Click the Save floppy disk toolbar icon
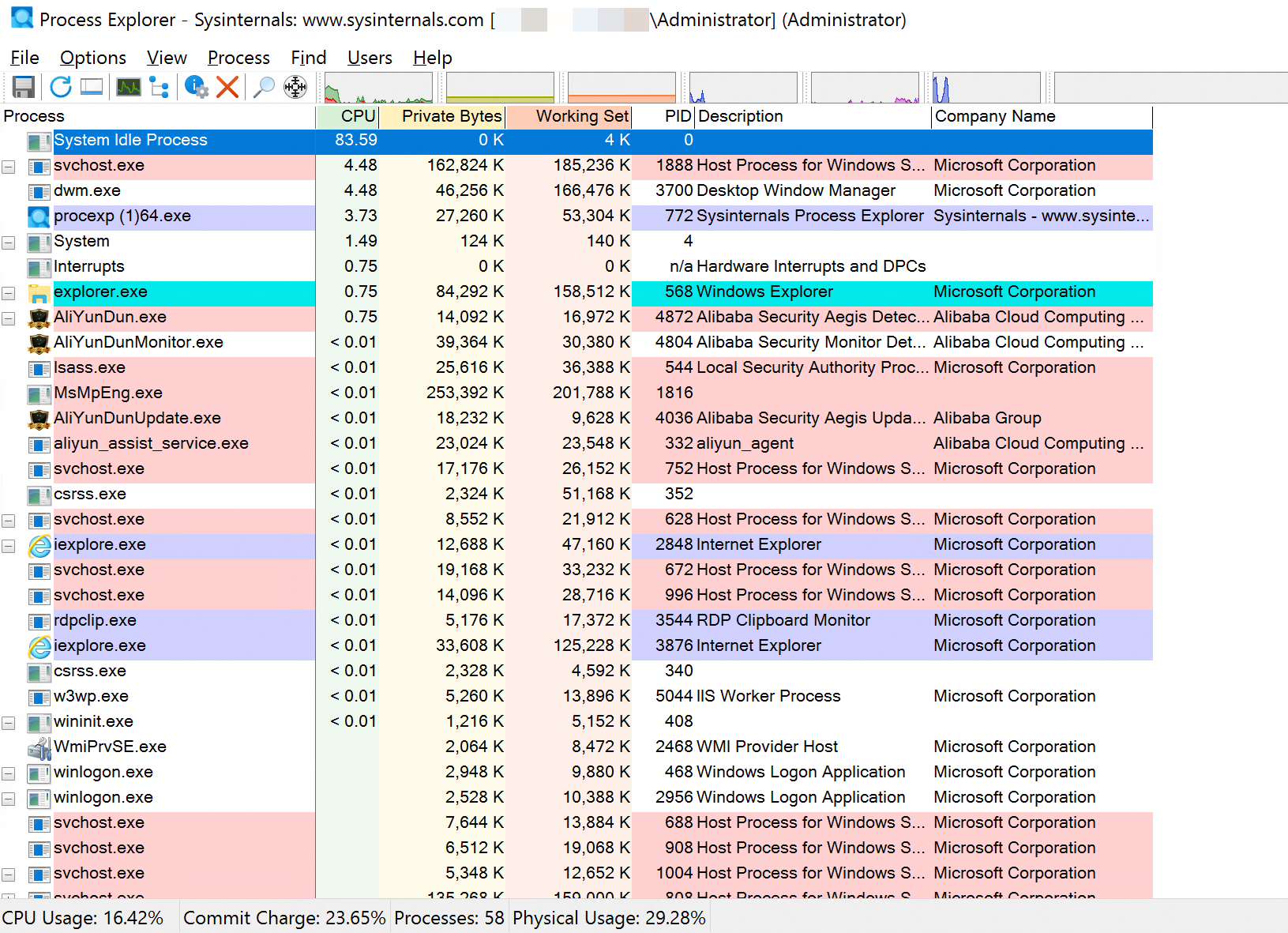 (24, 87)
